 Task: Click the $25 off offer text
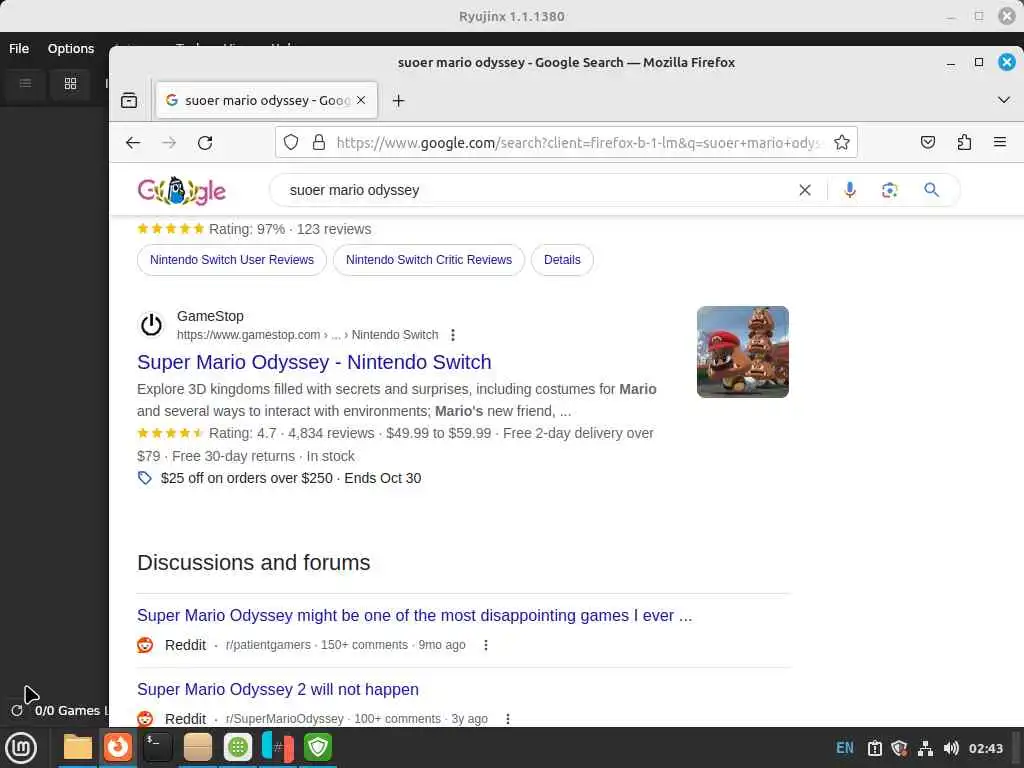291,478
